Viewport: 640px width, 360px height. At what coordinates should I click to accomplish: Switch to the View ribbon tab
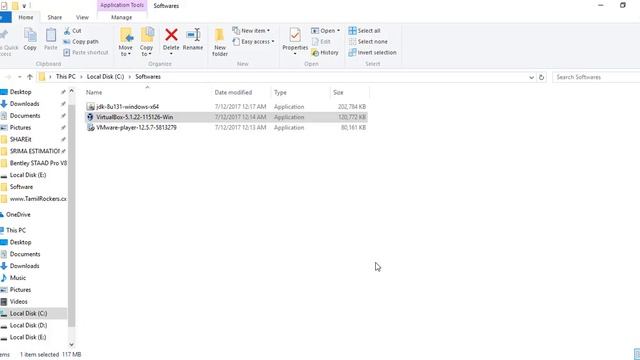(82, 18)
